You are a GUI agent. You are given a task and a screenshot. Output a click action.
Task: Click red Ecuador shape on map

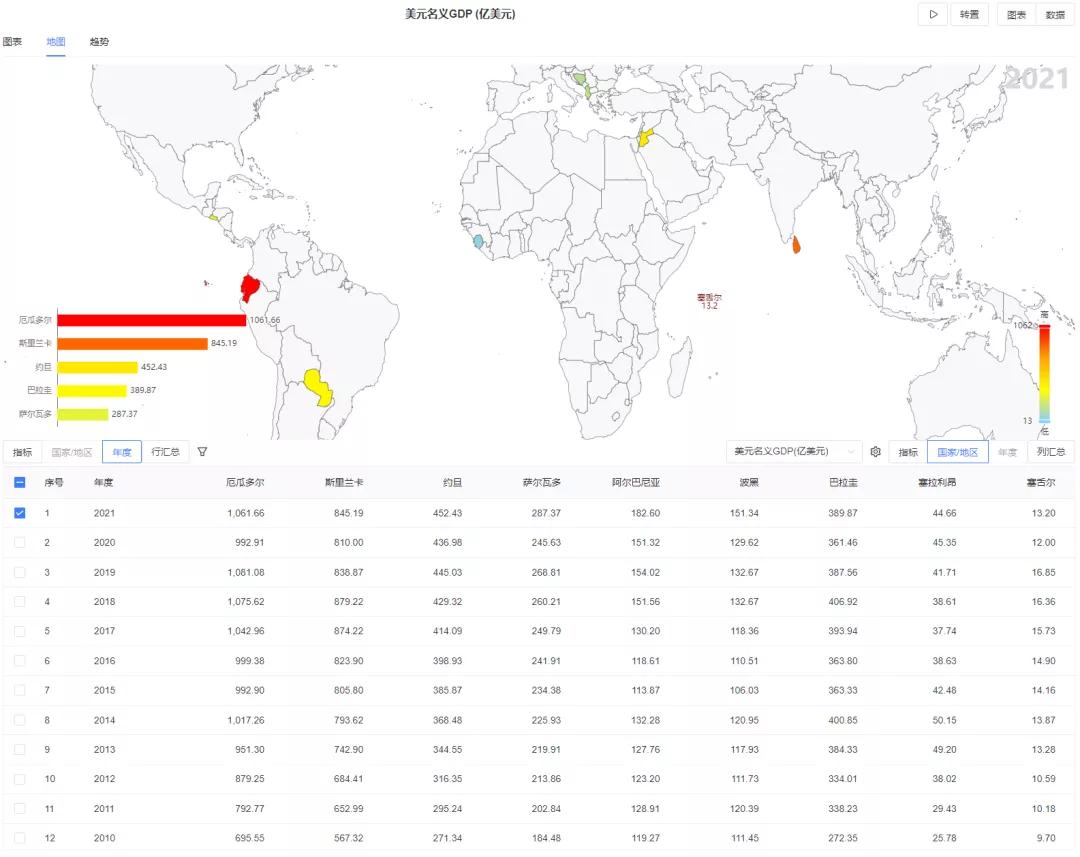pyautogui.click(x=249, y=287)
